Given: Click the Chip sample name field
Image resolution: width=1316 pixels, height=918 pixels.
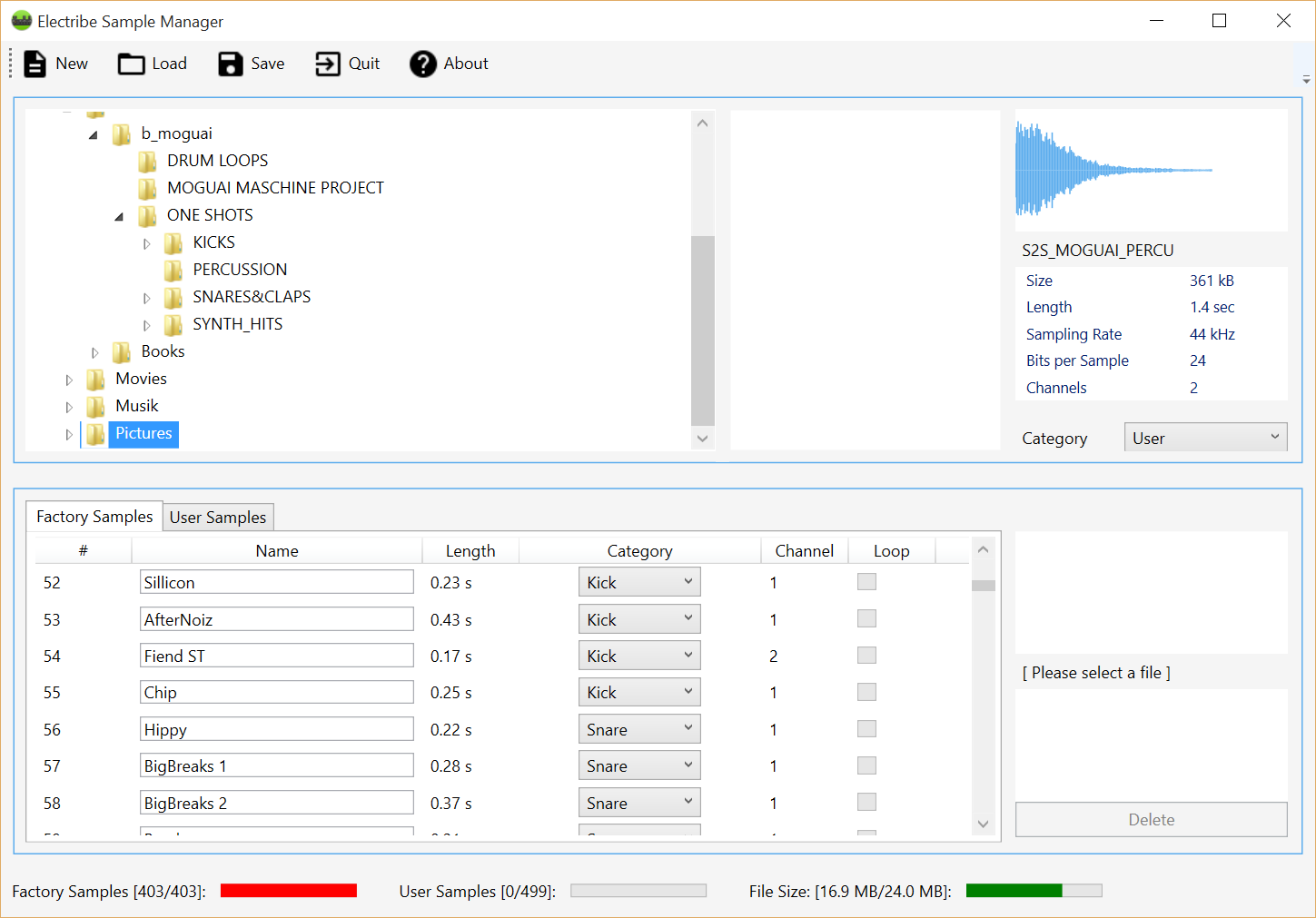Looking at the screenshot, I should click(x=276, y=693).
